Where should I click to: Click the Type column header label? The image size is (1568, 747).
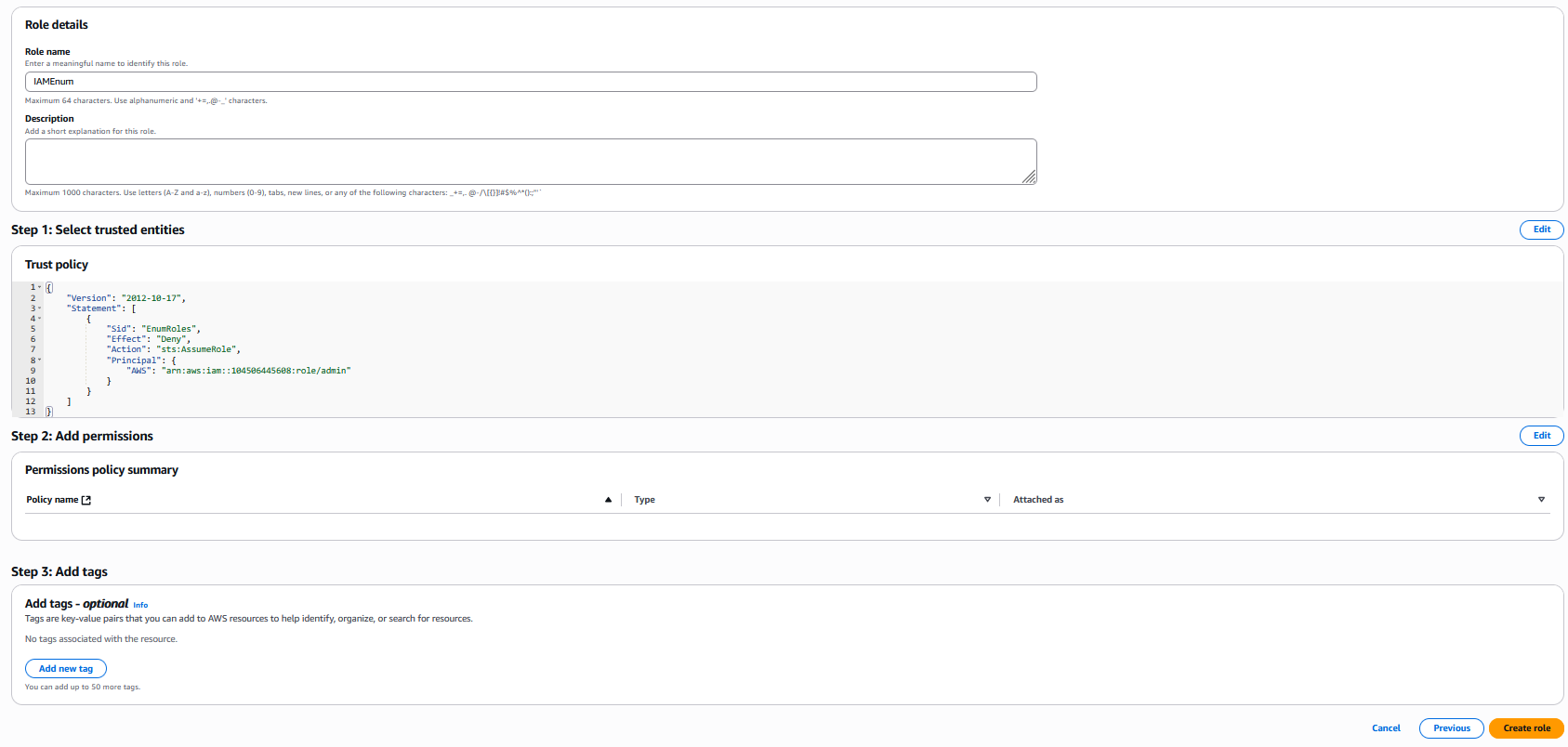[x=644, y=500]
